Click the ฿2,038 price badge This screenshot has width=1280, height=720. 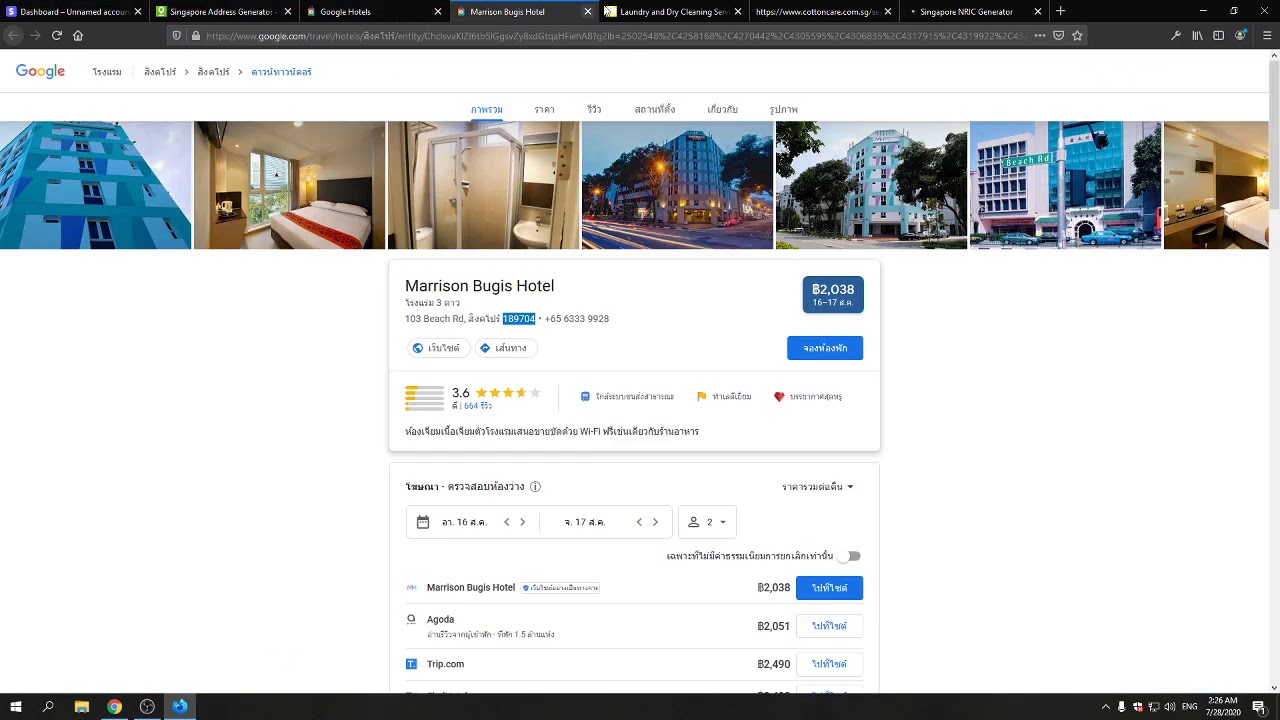point(833,295)
